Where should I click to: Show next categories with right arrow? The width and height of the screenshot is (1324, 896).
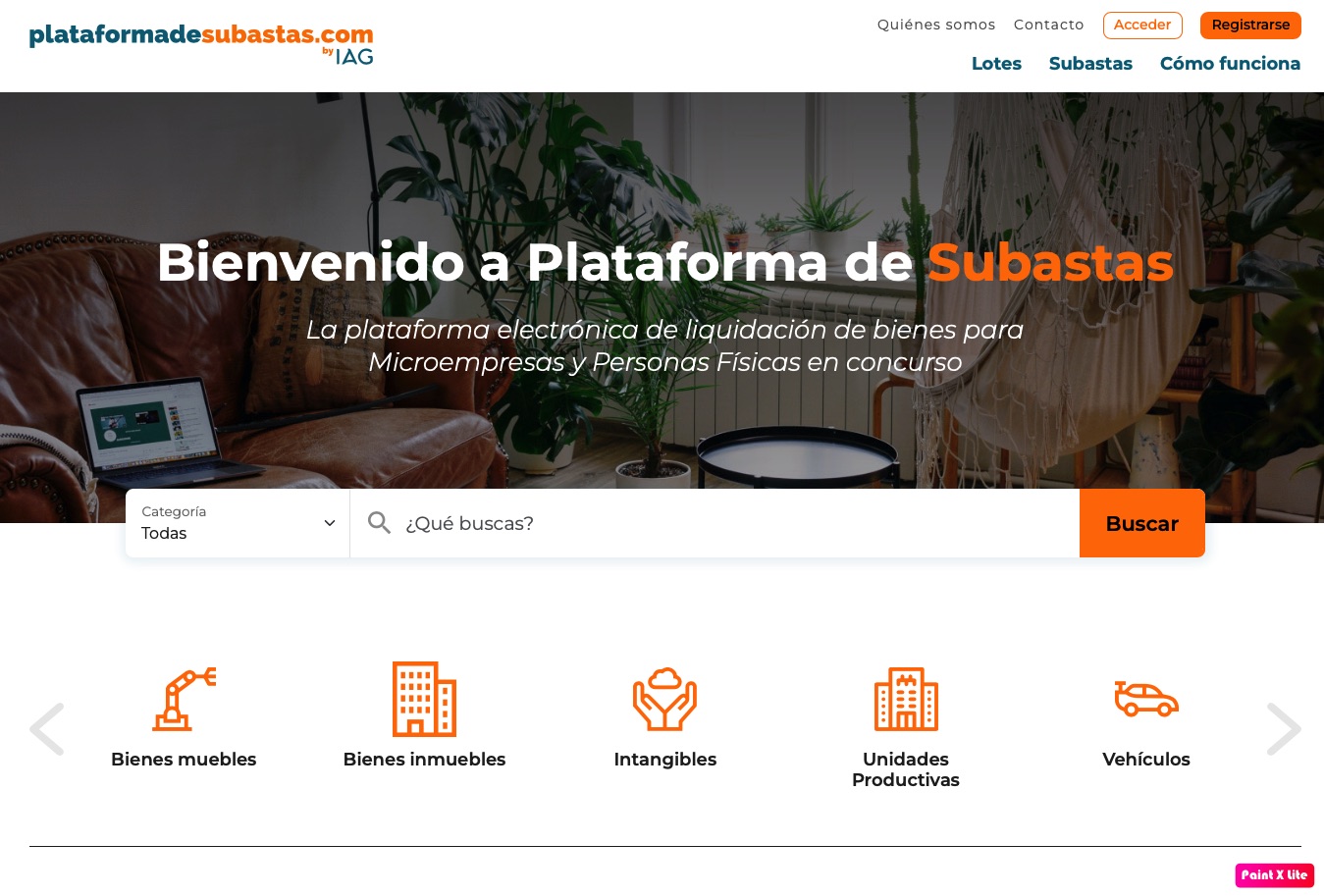tap(1284, 729)
